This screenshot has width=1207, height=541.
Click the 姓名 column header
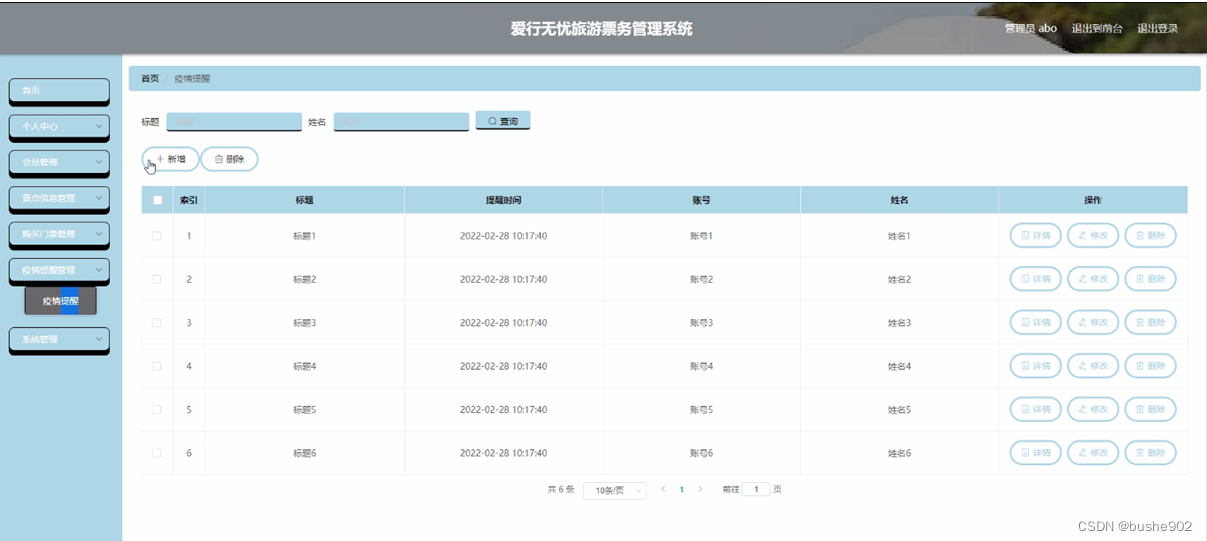tap(899, 200)
